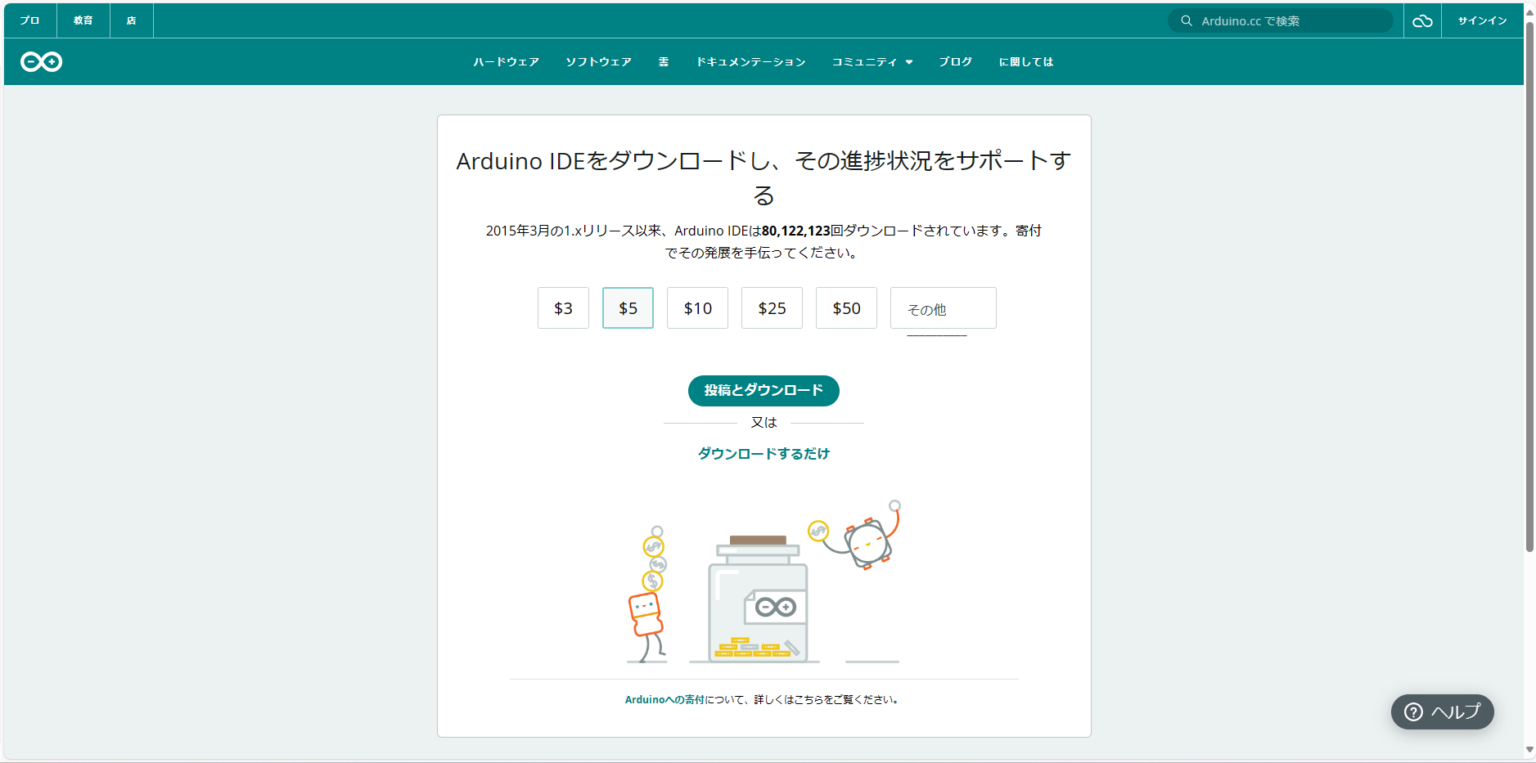Click the search magnifier icon

1186,20
